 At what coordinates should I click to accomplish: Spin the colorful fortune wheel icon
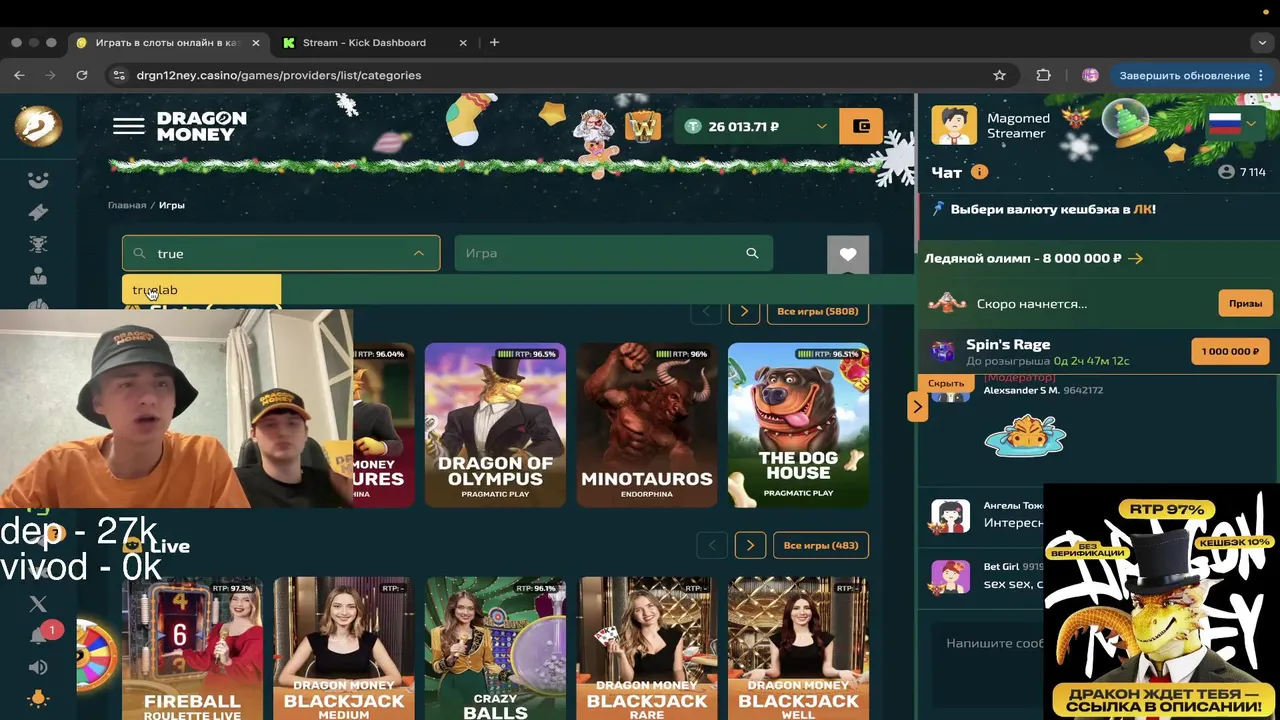[x=98, y=655]
